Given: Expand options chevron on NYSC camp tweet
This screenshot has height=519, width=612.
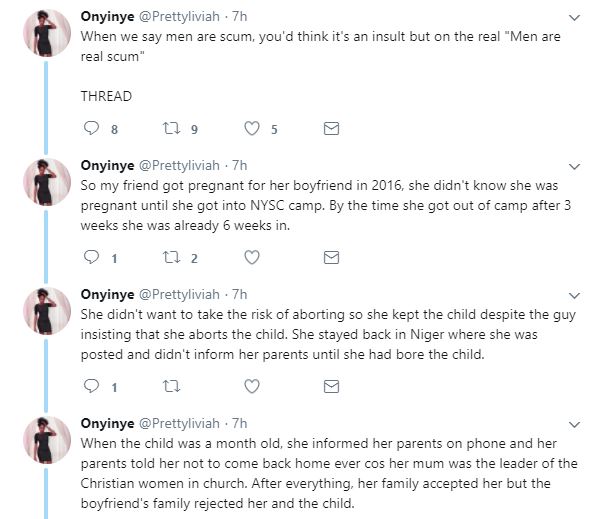Looking at the screenshot, I should click(x=572, y=165).
